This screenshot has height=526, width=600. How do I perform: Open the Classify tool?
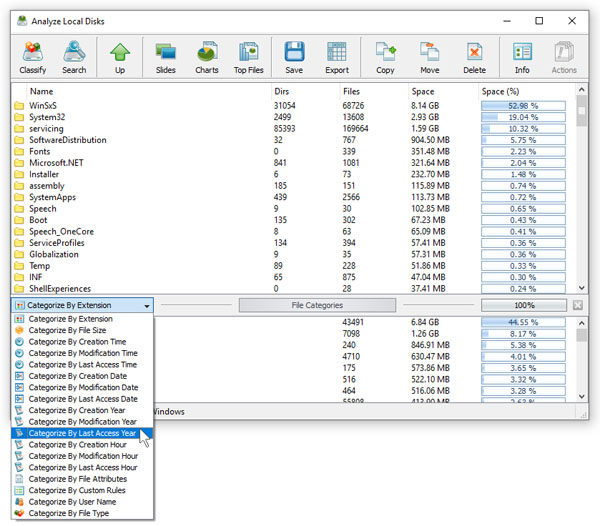point(33,57)
